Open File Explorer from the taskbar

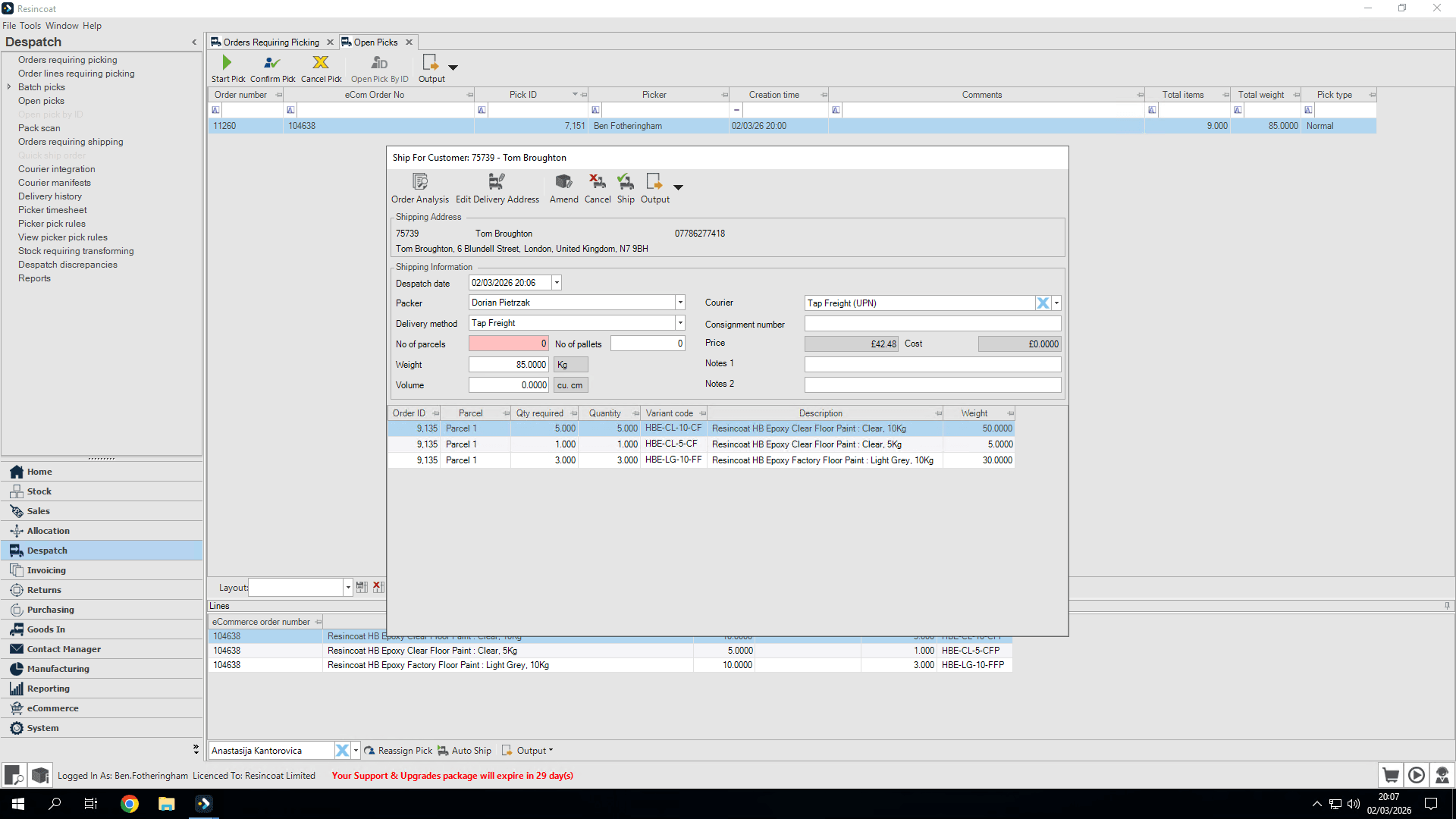point(167,804)
